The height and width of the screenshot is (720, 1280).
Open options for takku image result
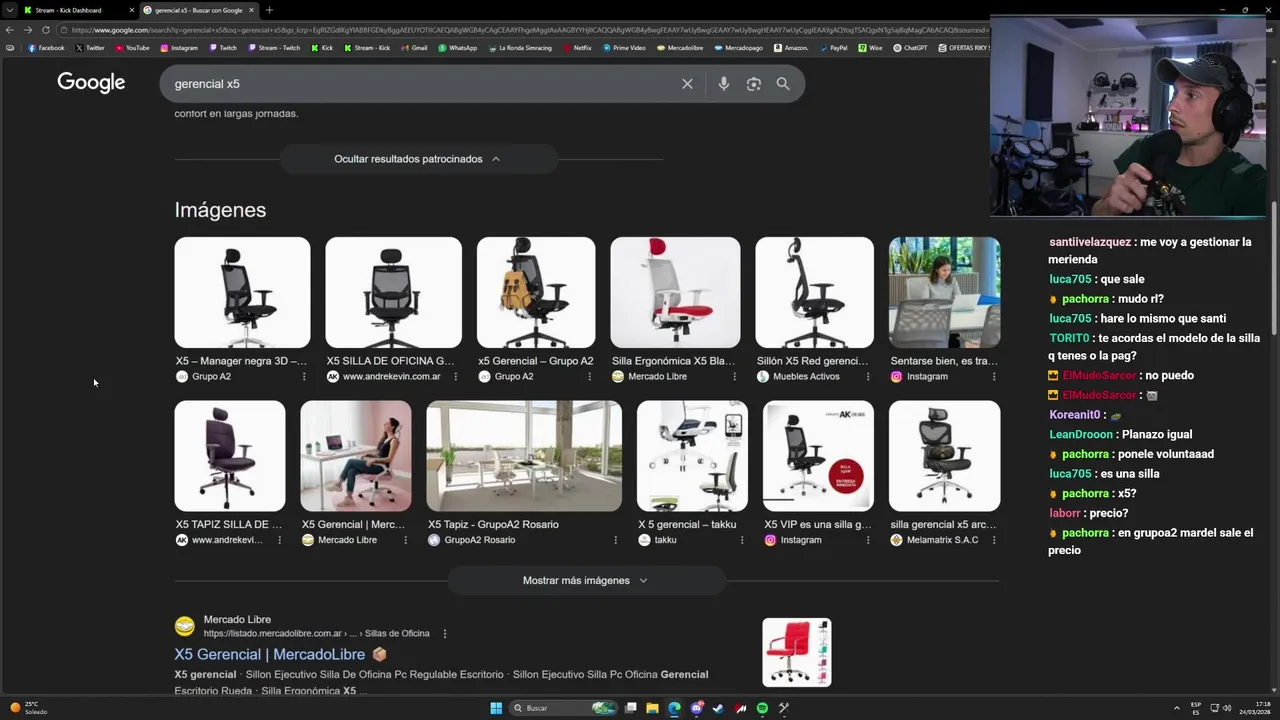[x=742, y=540]
